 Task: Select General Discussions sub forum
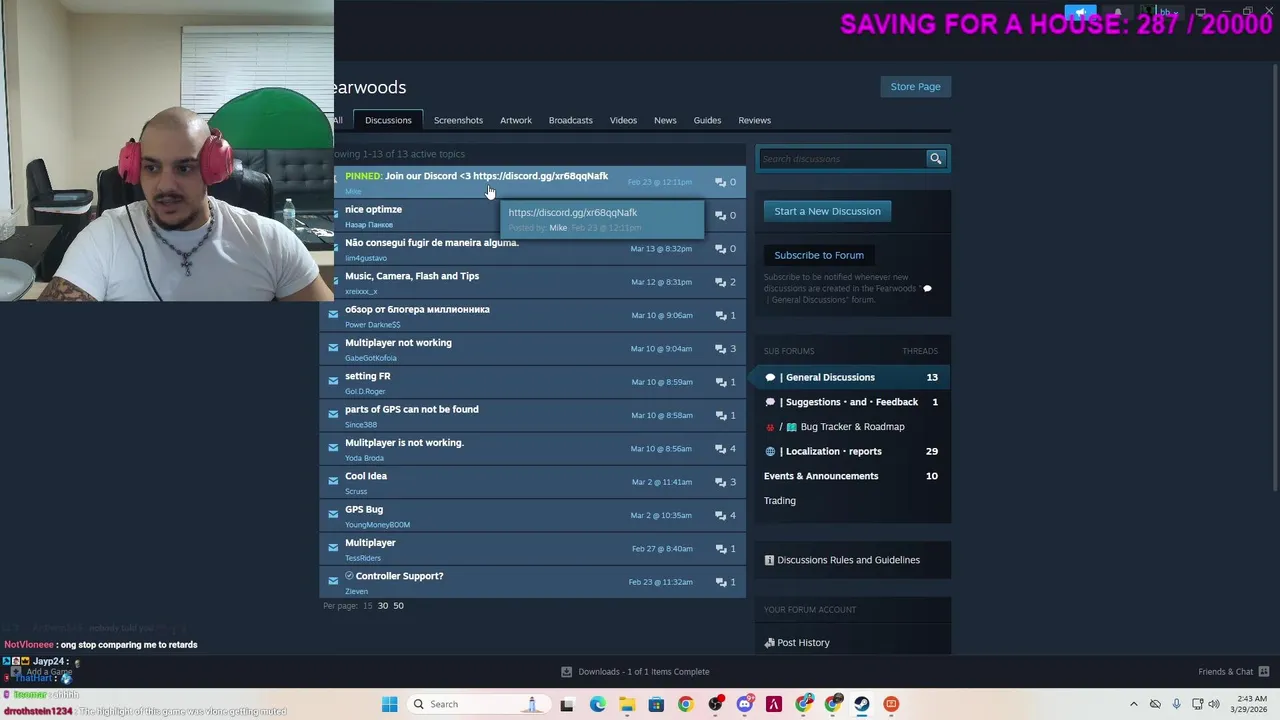tap(851, 377)
